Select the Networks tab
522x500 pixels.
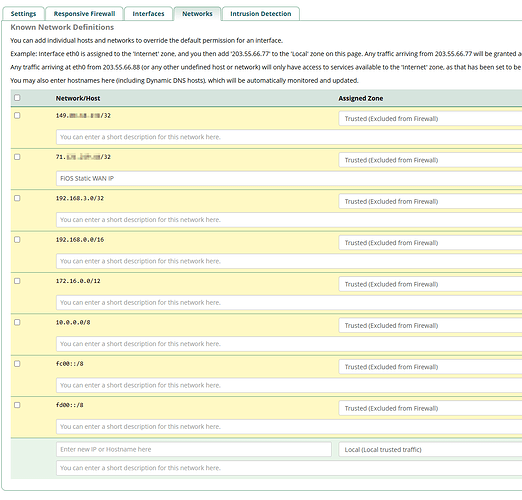coord(197,14)
